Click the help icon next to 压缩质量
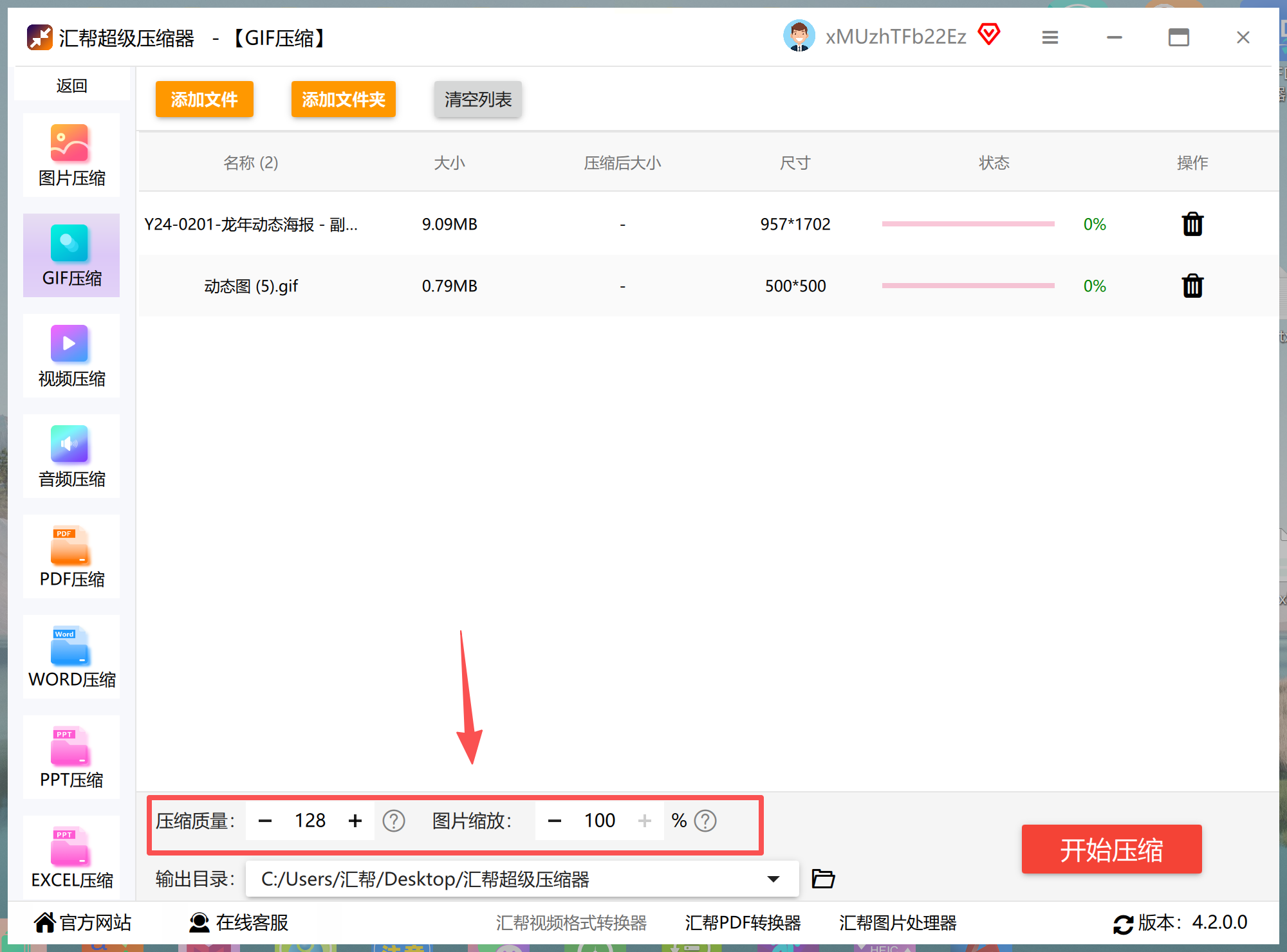This screenshot has width=1287, height=952. click(393, 821)
